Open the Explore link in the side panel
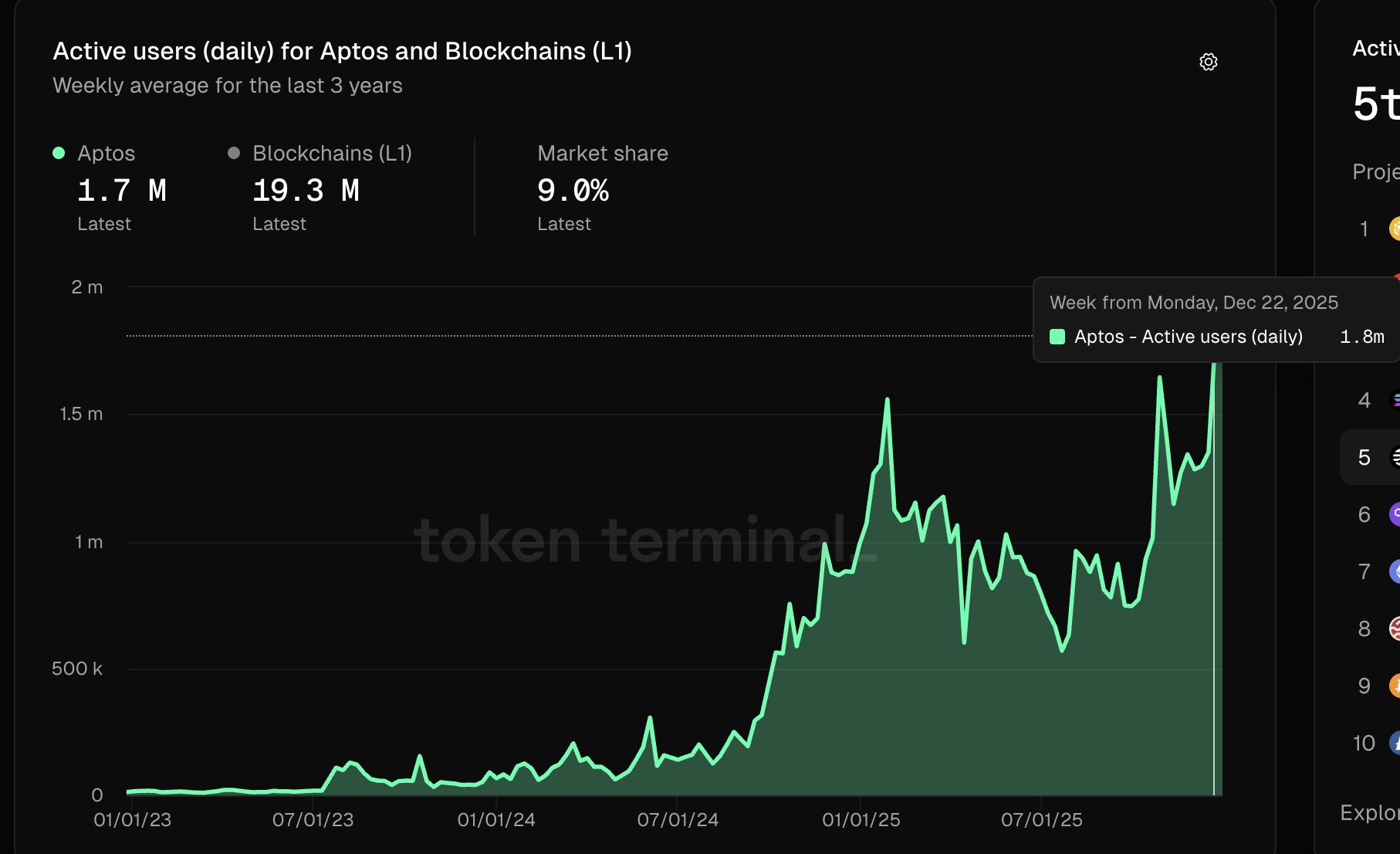 [x=1369, y=812]
